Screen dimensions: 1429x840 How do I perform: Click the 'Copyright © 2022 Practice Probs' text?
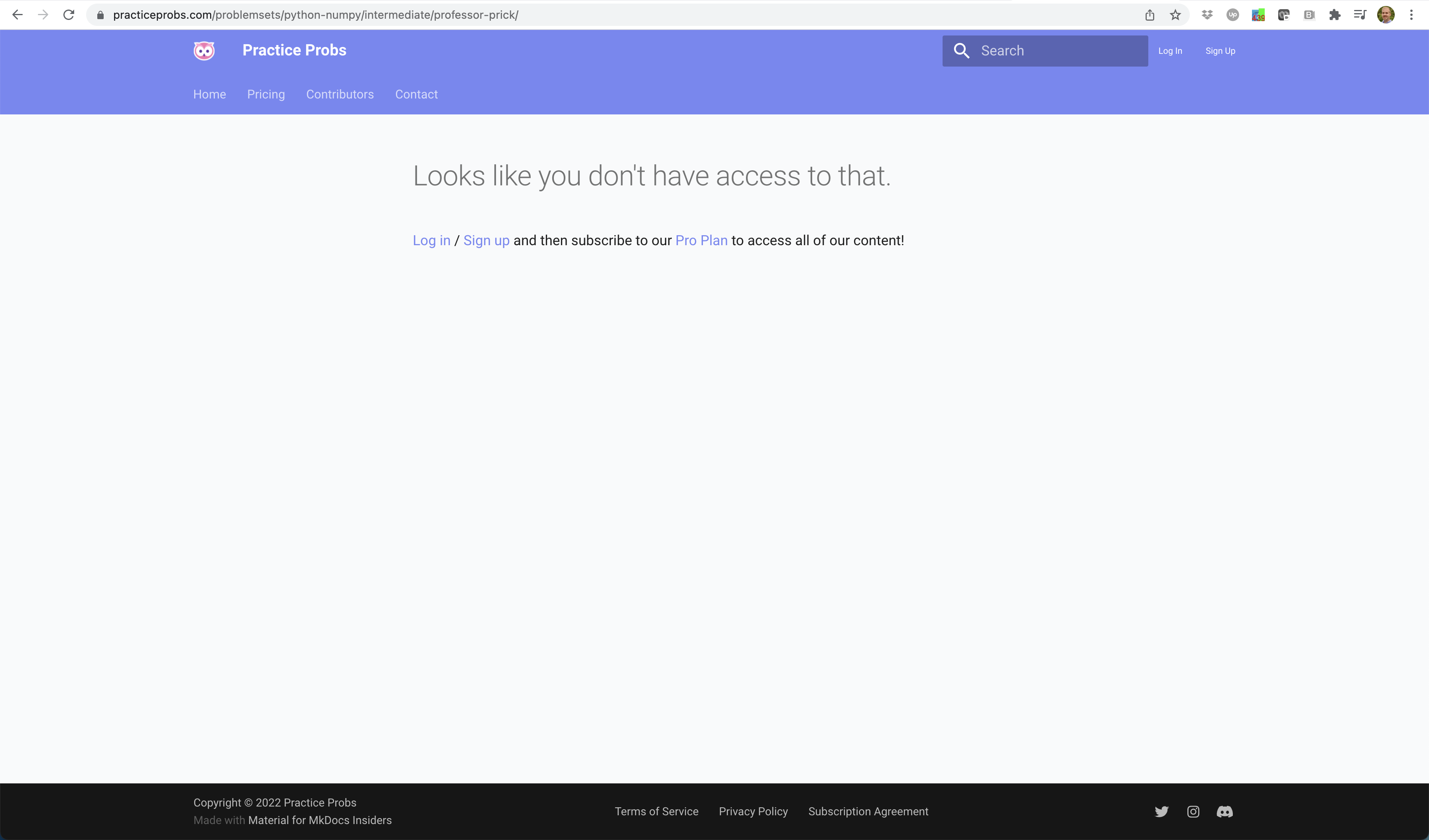(x=274, y=803)
